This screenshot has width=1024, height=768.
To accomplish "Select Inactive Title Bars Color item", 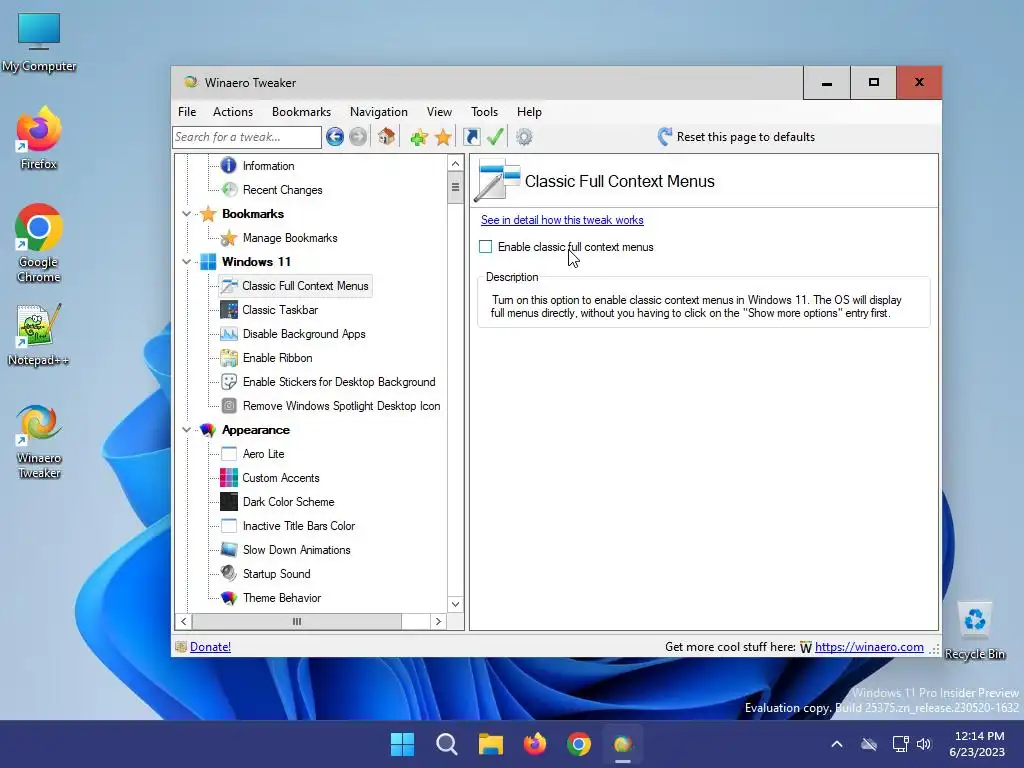I will (298, 526).
